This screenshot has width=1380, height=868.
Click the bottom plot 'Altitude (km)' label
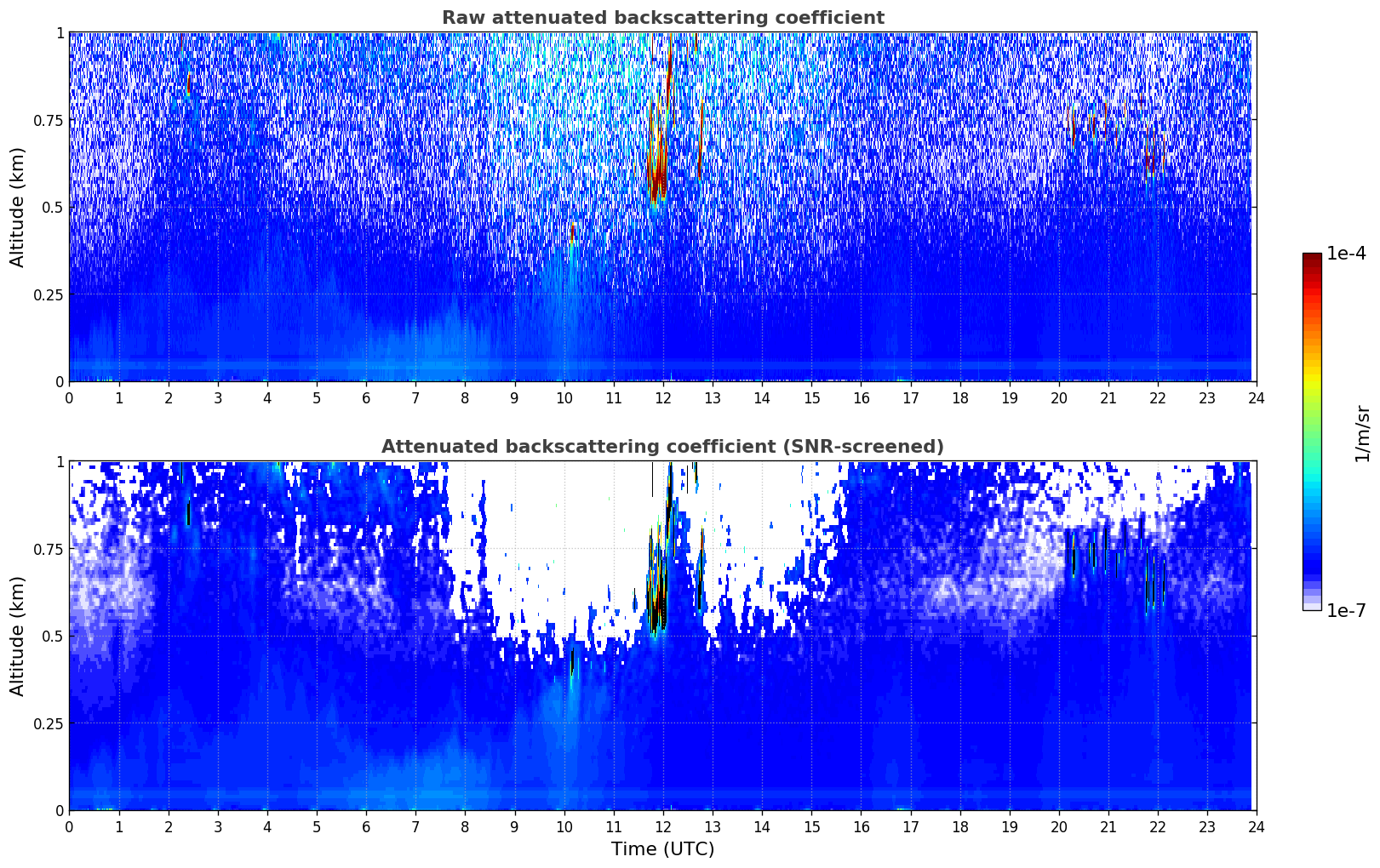pos(18,636)
